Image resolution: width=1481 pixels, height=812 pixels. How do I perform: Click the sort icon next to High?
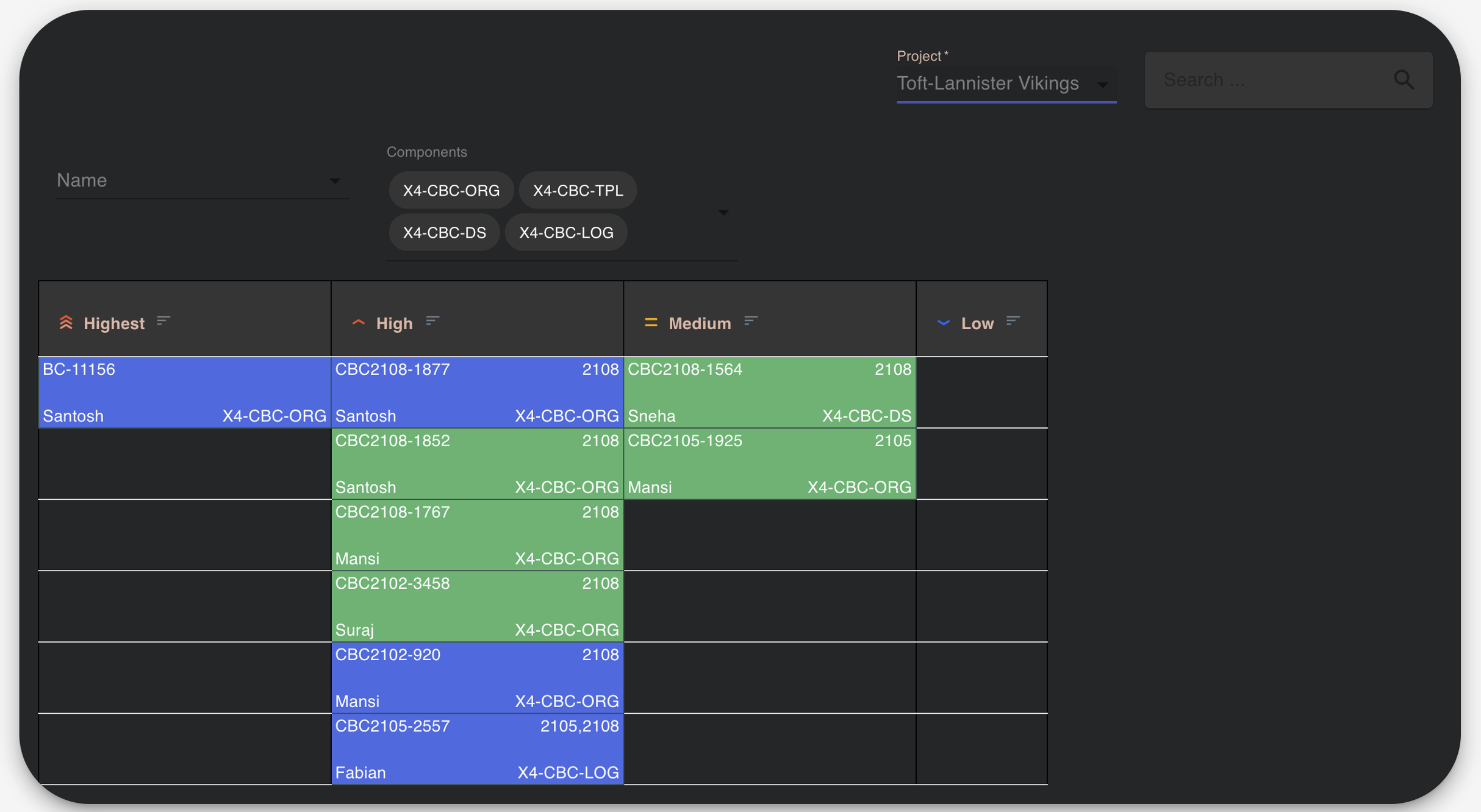[433, 320]
